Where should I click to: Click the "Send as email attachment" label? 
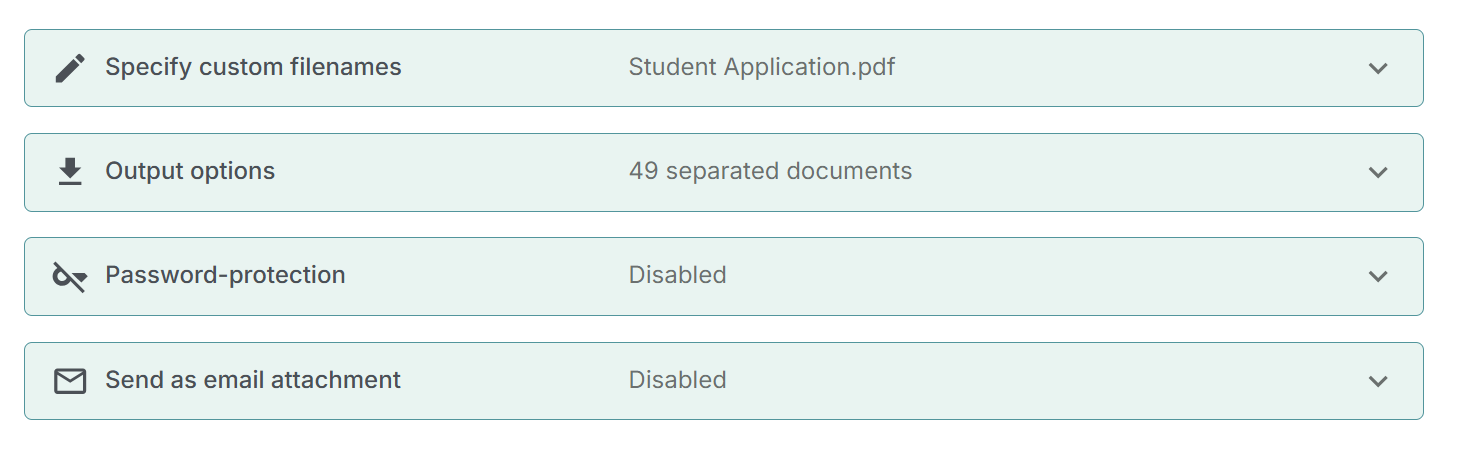coord(253,380)
